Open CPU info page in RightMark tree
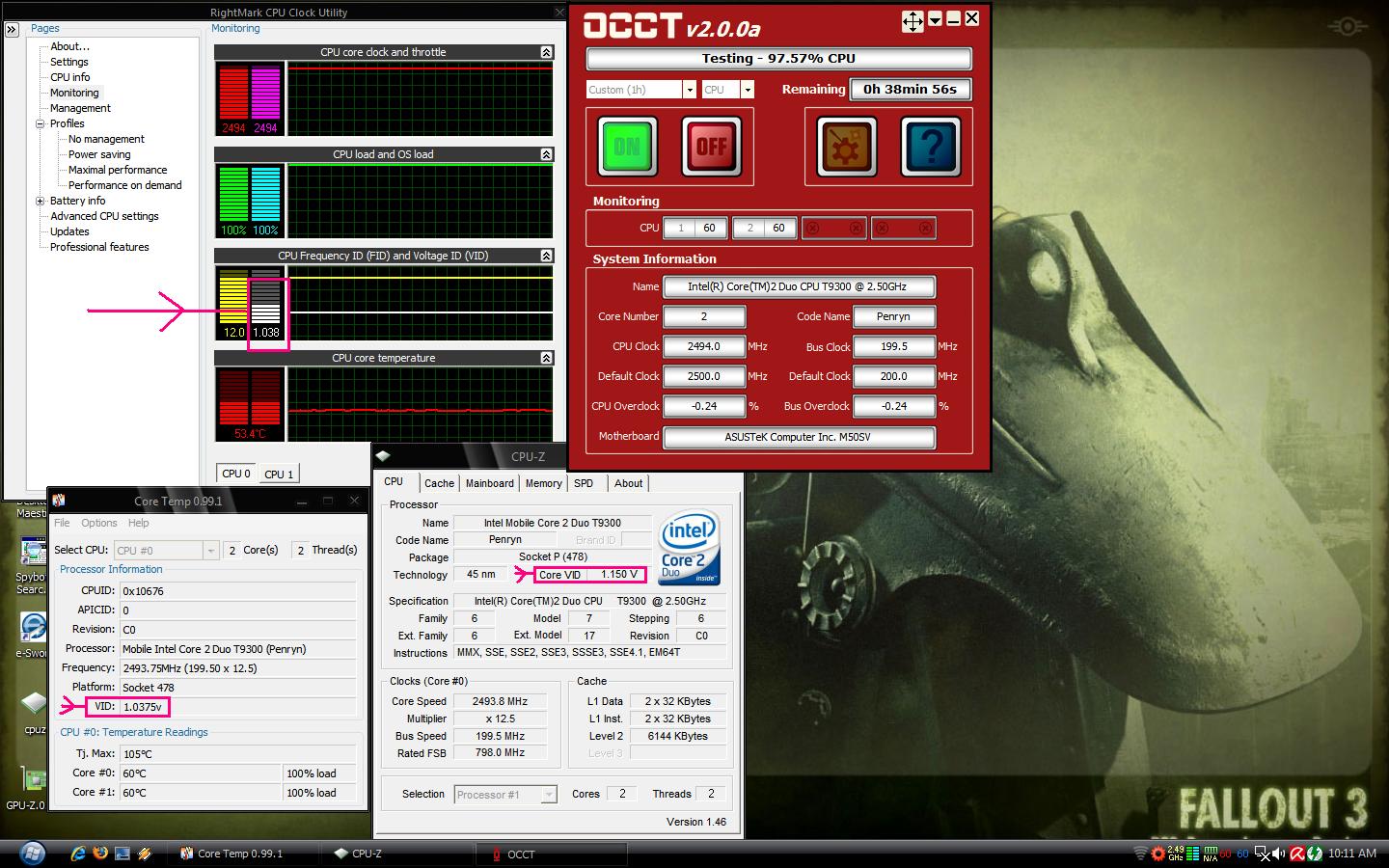Viewport: 1389px width, 868px height. pyautogui.click(x=70, y=77)
